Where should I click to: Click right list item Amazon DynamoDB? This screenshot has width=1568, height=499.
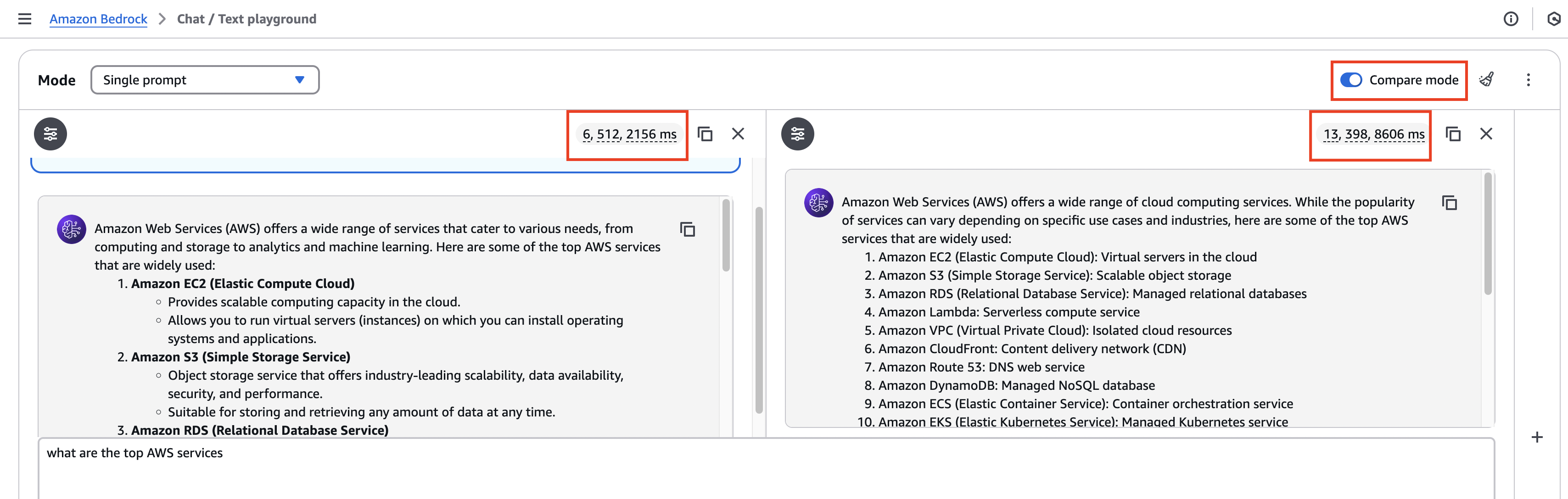1017,385
